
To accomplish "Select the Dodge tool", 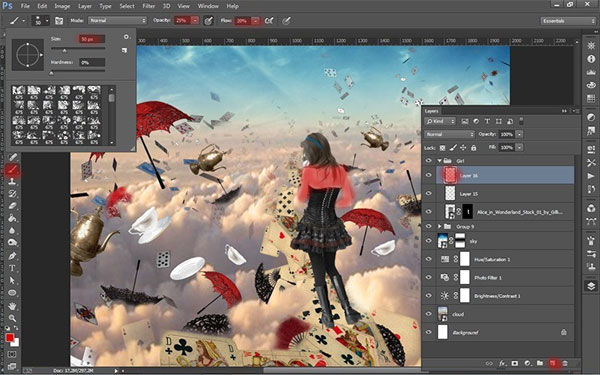I will [12, 243].
